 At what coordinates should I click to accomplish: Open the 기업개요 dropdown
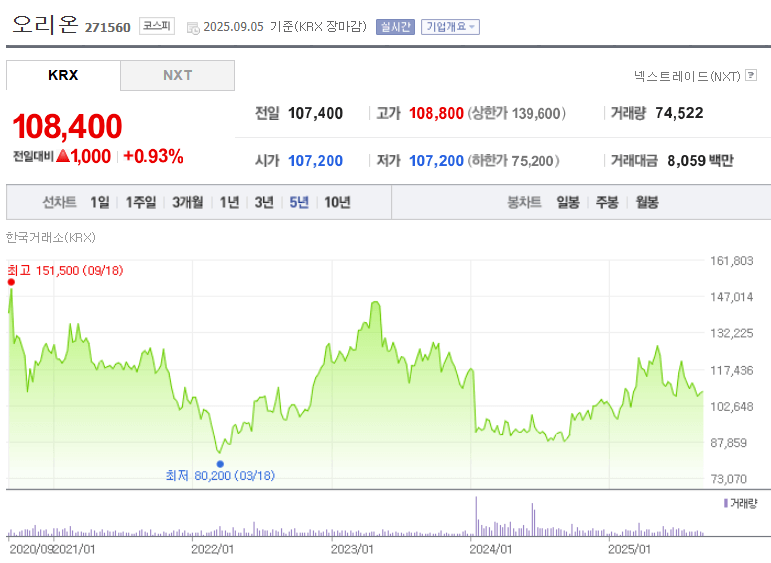coord(450,27)
